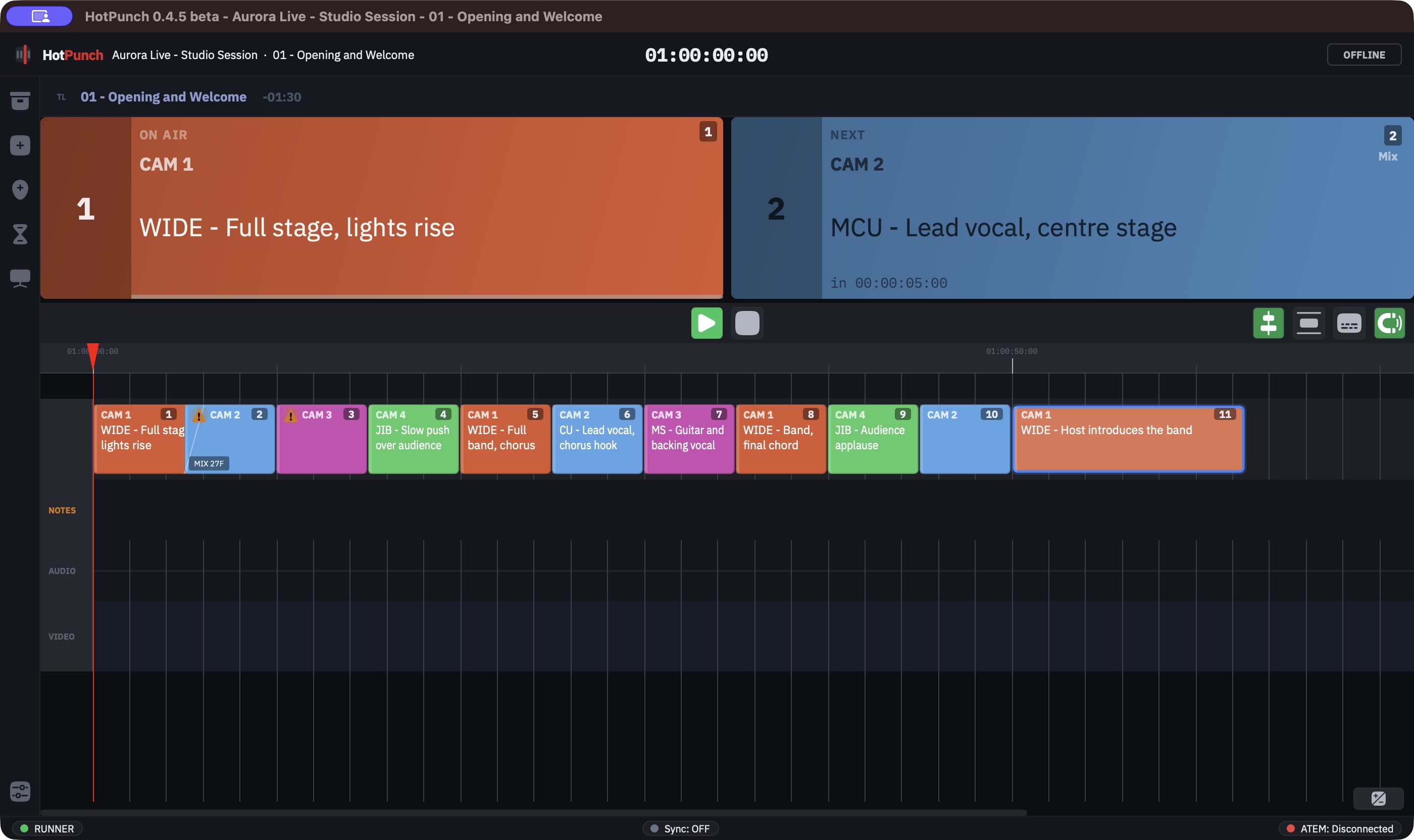Click the HotPunch waveform logo icon

click(23, 55)
